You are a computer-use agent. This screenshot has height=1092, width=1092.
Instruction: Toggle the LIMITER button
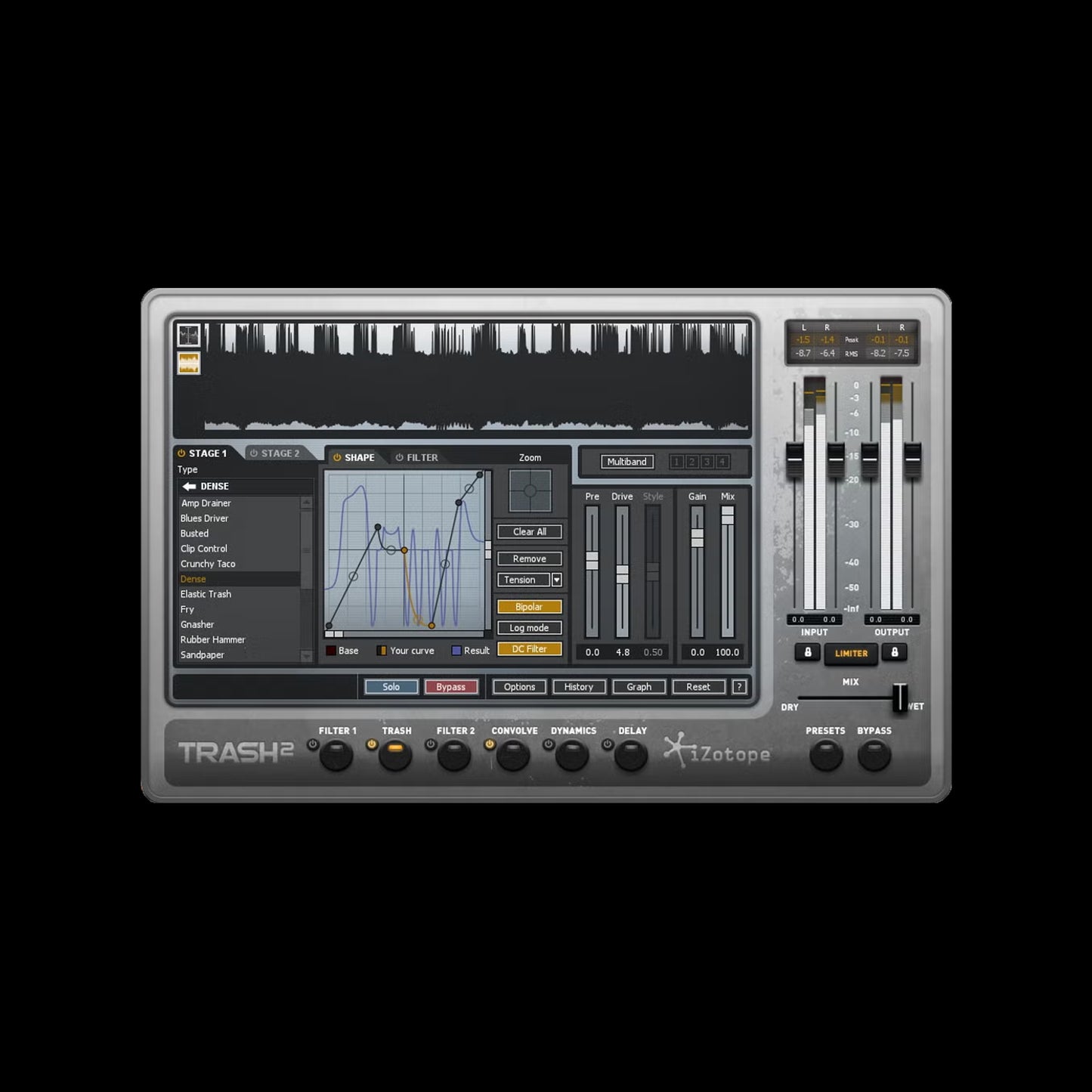tap(851, 654)
